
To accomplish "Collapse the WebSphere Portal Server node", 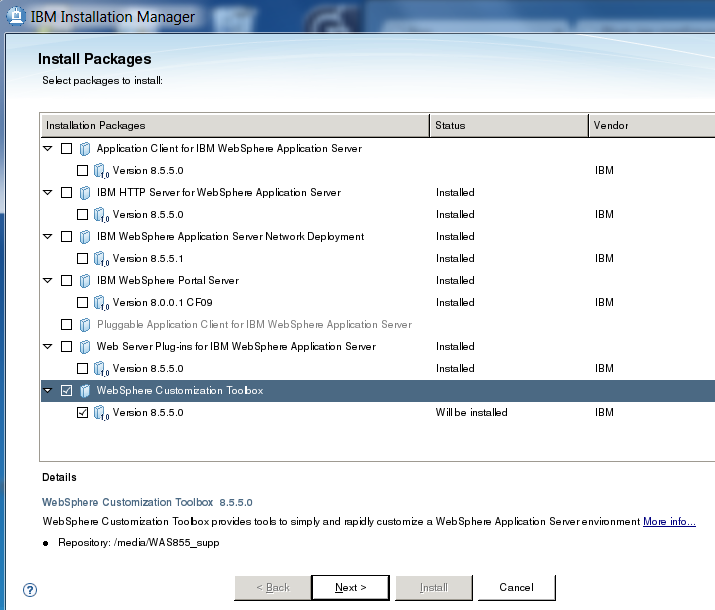I will coord(47,280).
